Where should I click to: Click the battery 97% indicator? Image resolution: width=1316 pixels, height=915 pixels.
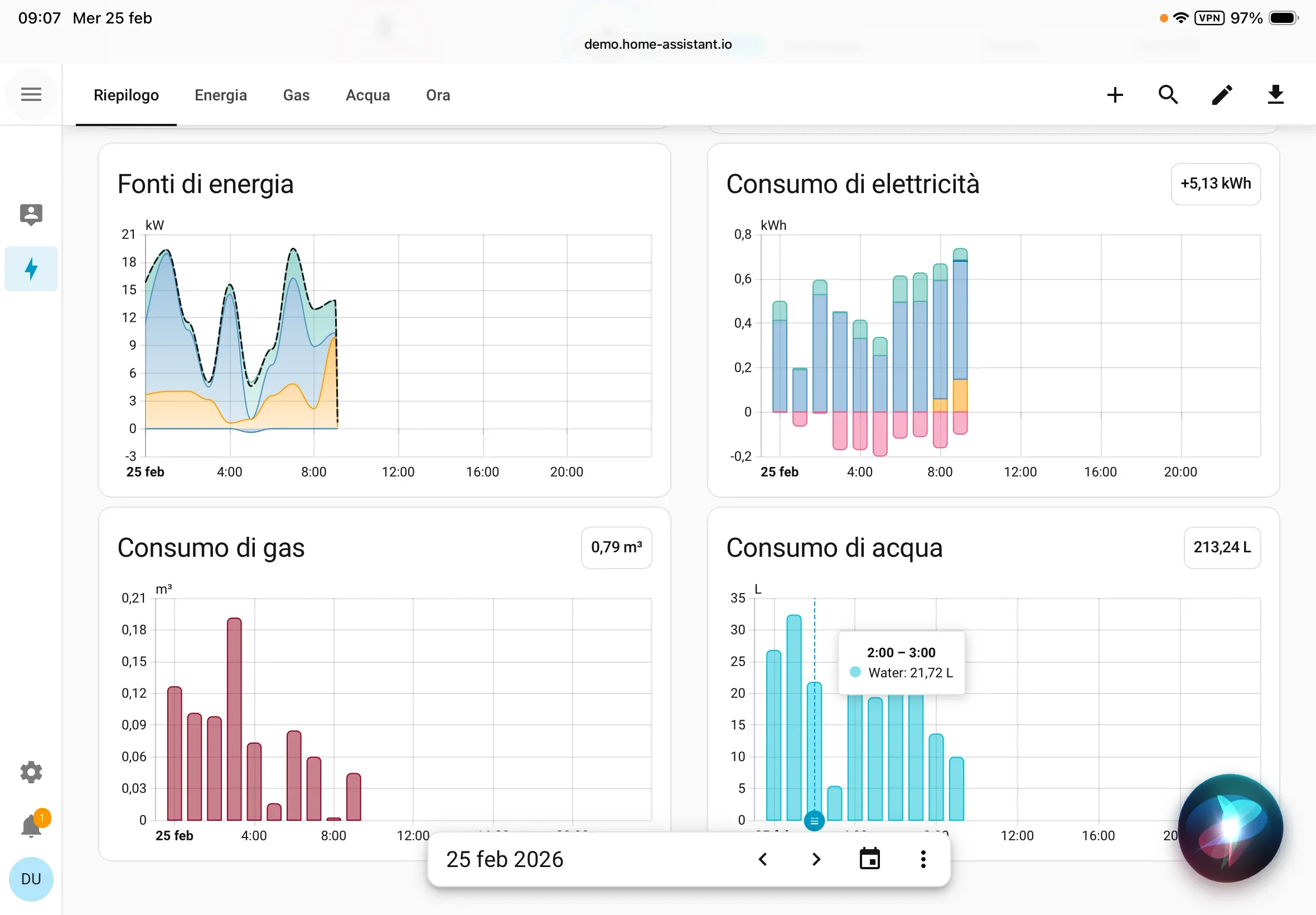pos(1264,18)
